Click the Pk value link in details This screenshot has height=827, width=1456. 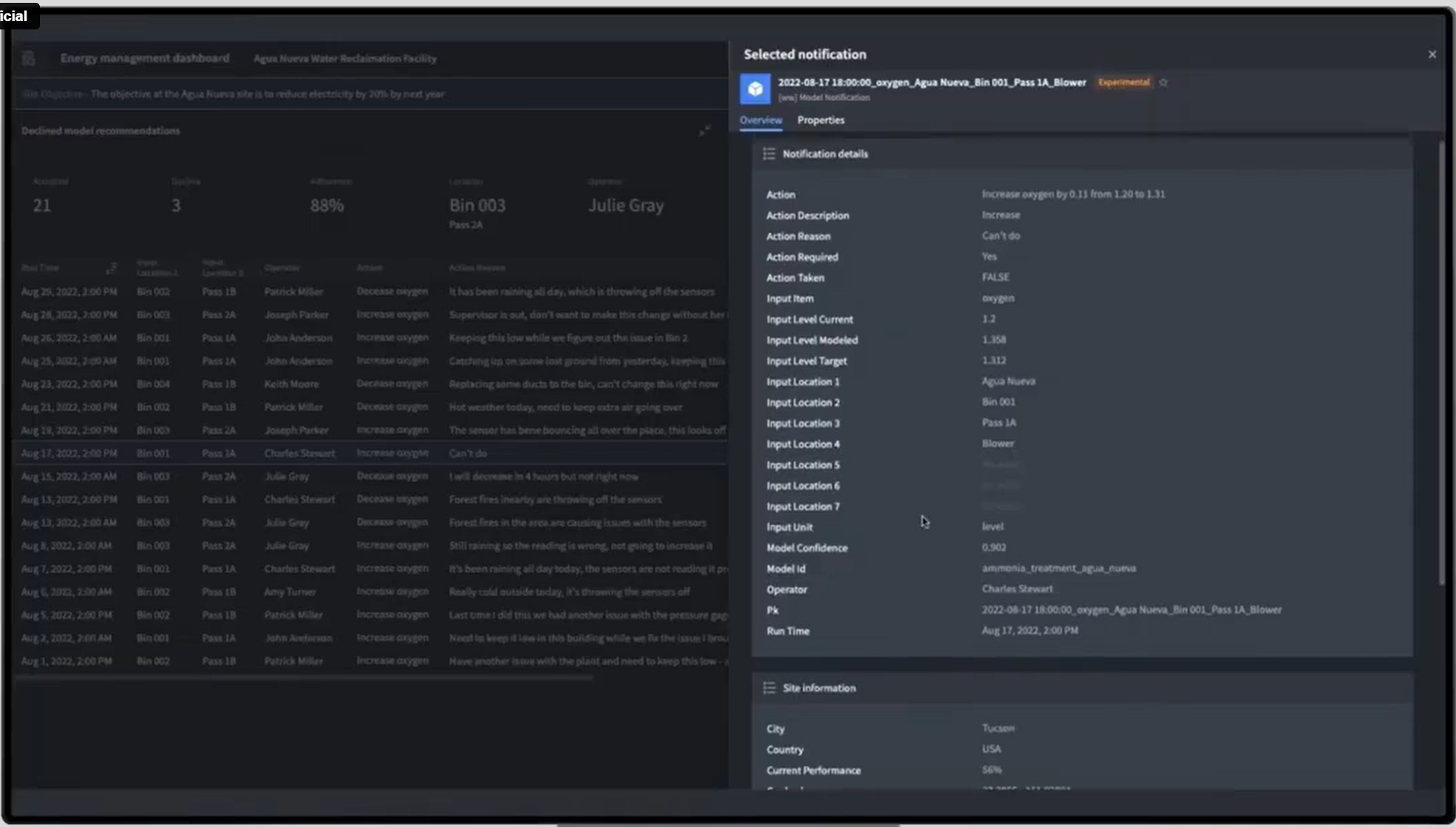[1132, 610]
